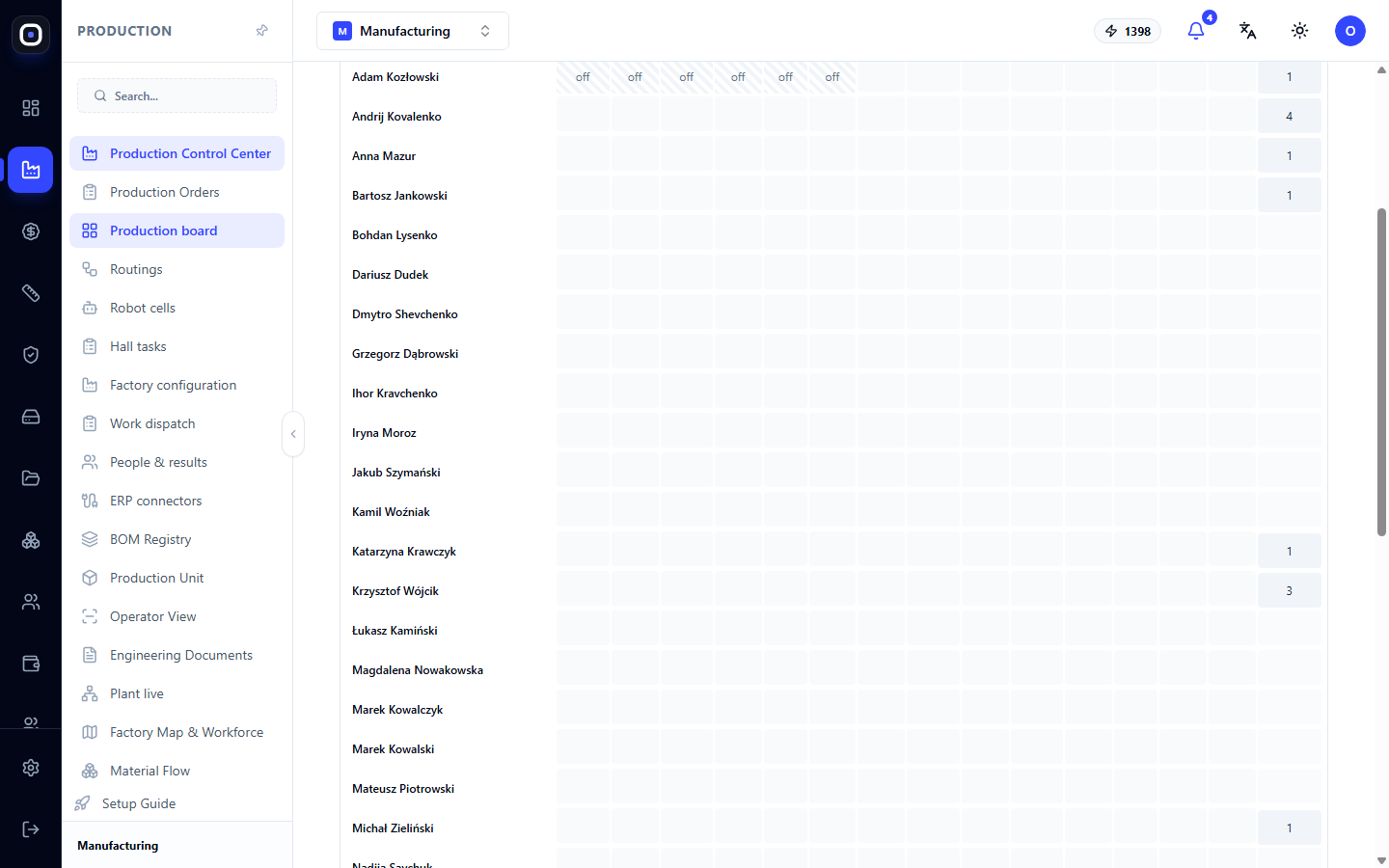Screen dimensions: 1389x868
Task: Select the production chart icon in the left rail
Action: 31,170
